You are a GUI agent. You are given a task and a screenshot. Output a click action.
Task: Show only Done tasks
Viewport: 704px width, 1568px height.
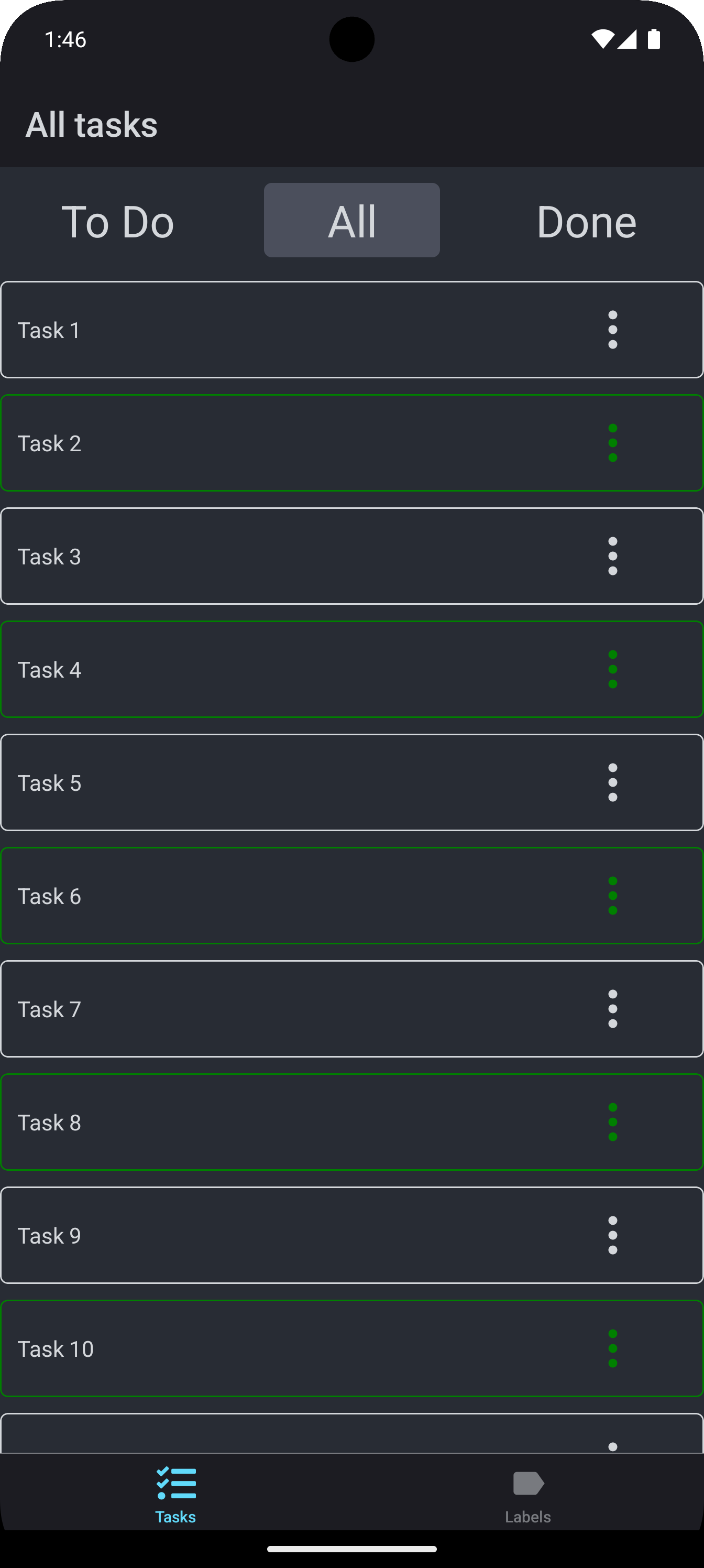(586, 221)
